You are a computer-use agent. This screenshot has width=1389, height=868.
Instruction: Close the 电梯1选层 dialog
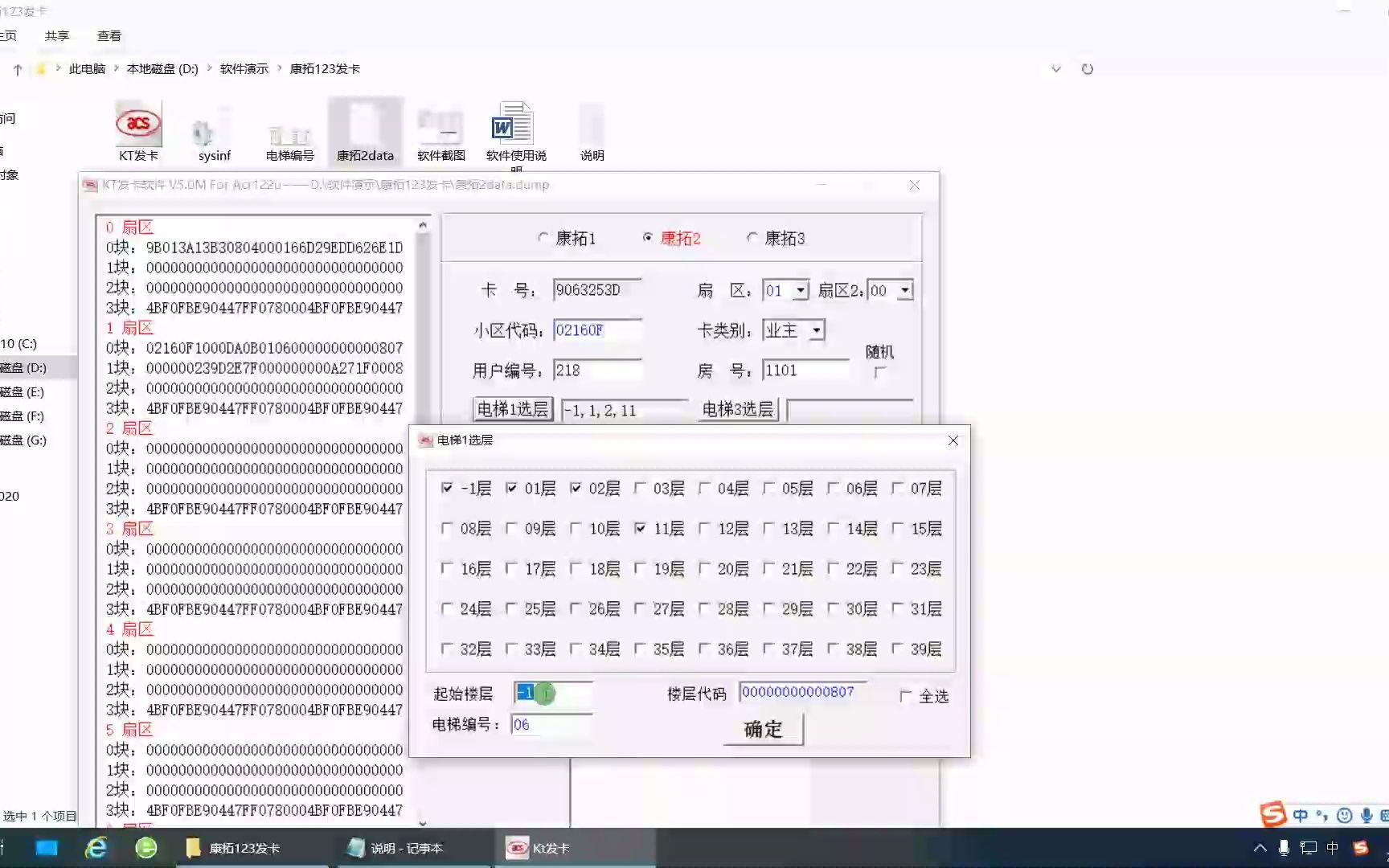click(x=953, y=440)
